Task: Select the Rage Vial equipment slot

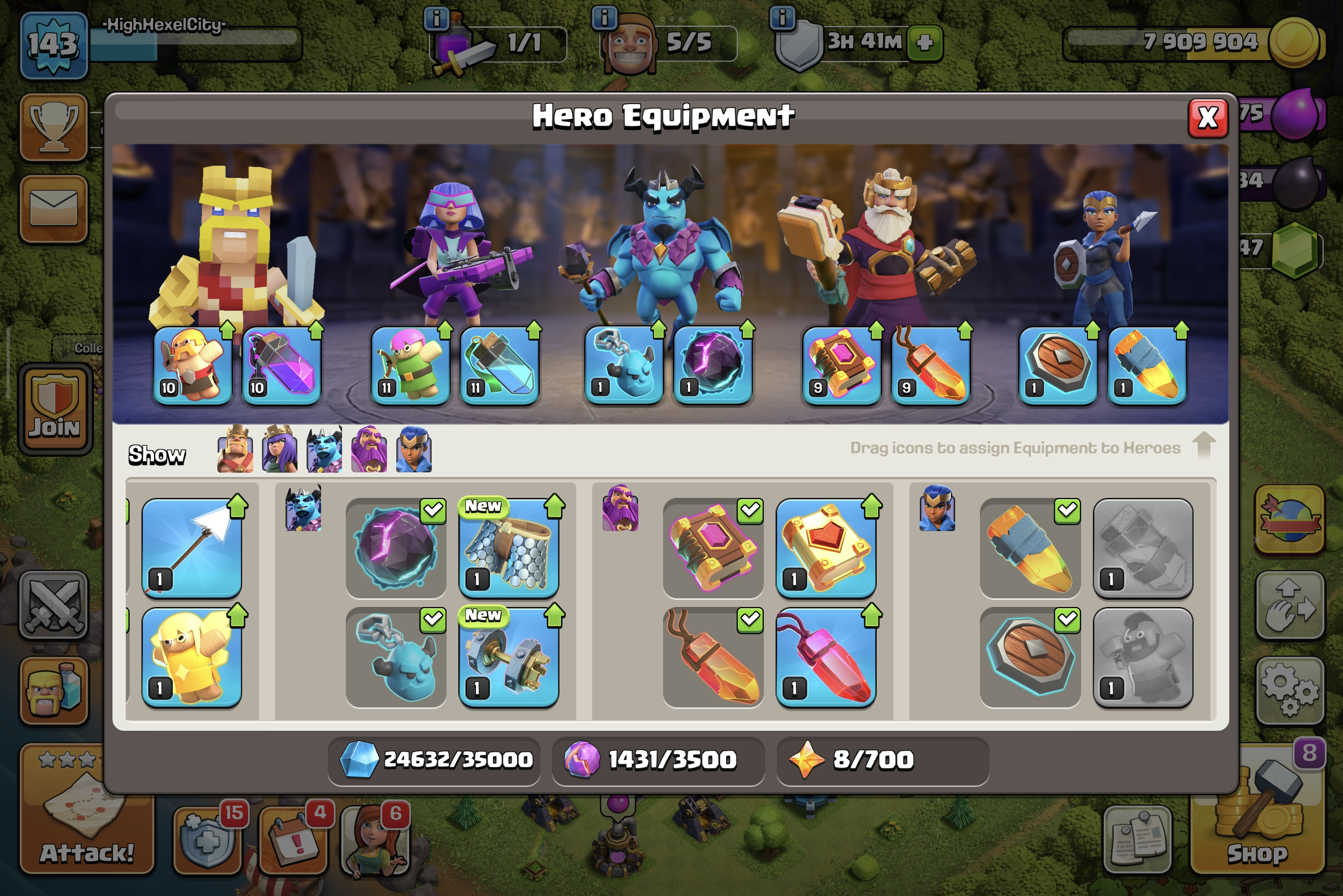Action: point(281,365)
